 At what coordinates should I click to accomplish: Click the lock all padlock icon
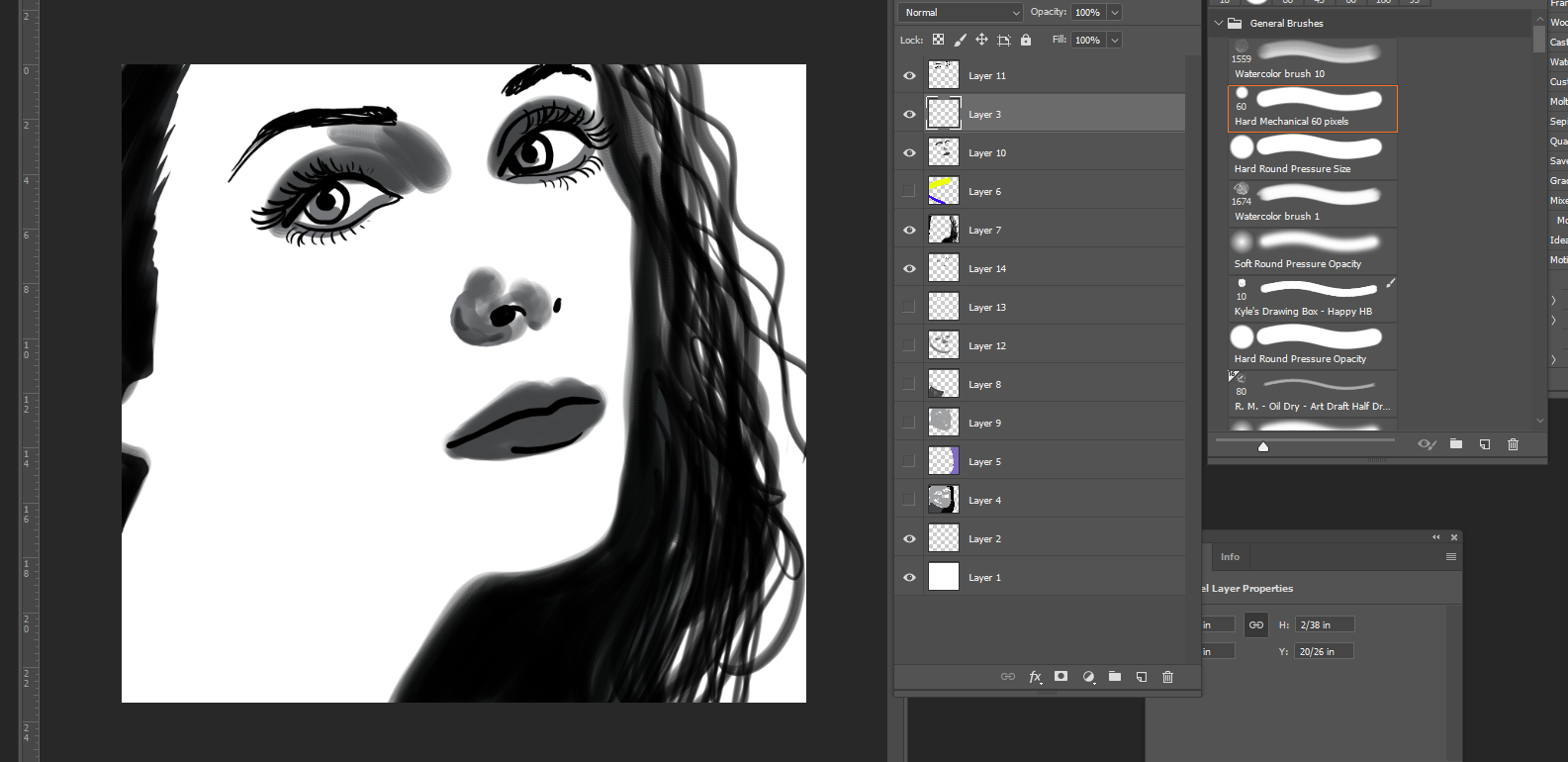coord(1026,40)
